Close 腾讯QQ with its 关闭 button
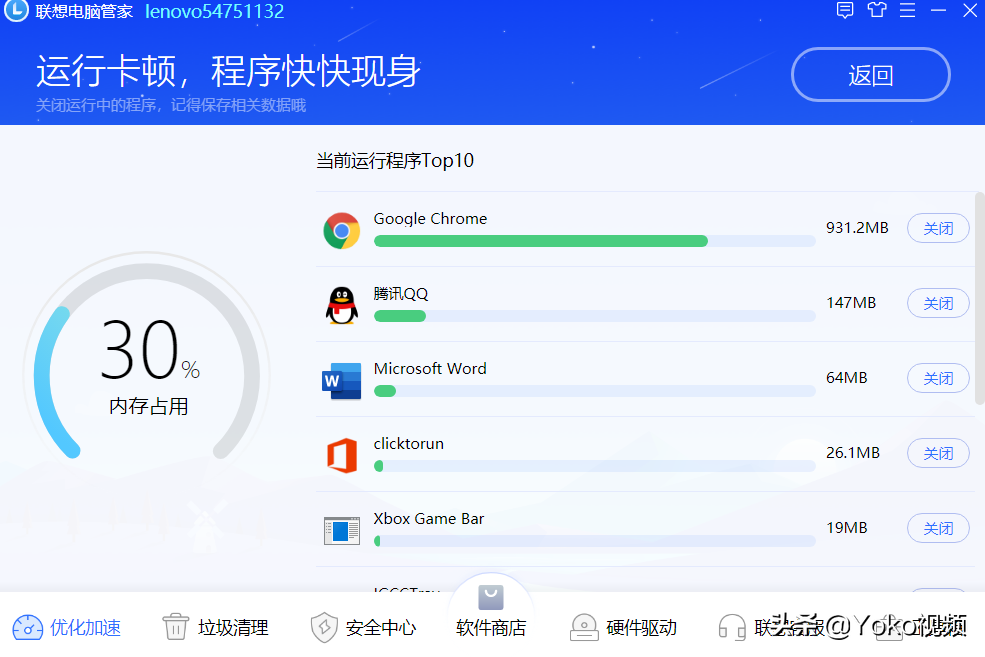This screenshot has width=985, height=657. pos(938,303)
